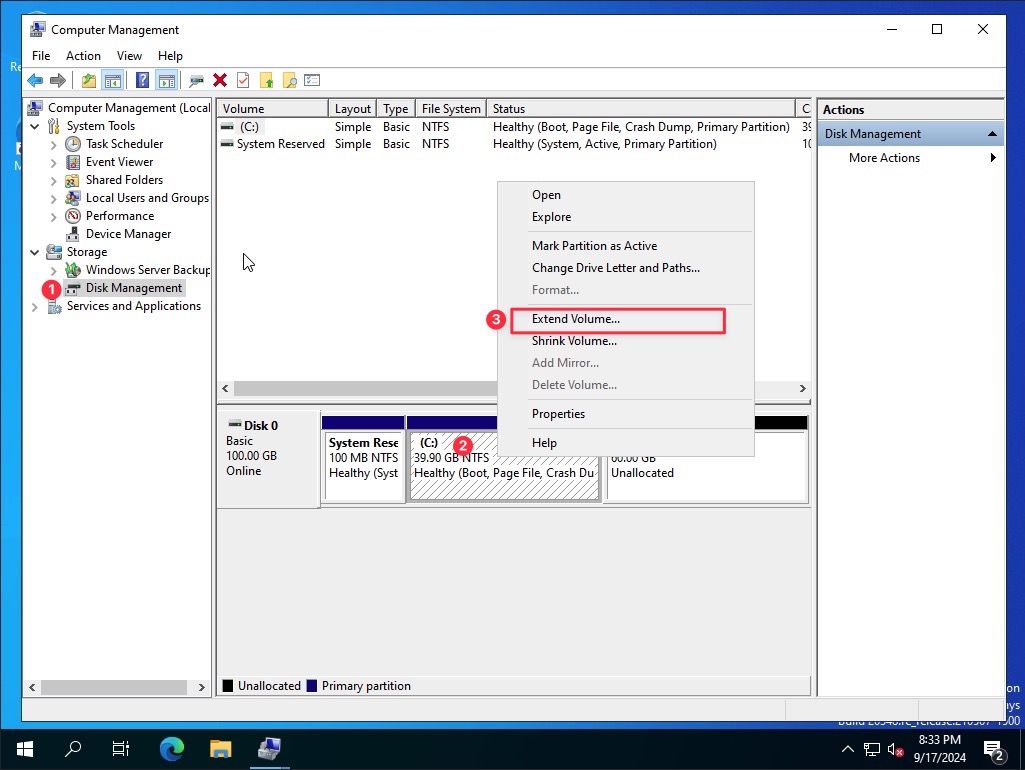Click the gray Forward arrow toolbar icon
Image resolution: width=1025 pixels, height=770 pixels.
(58, 80)
